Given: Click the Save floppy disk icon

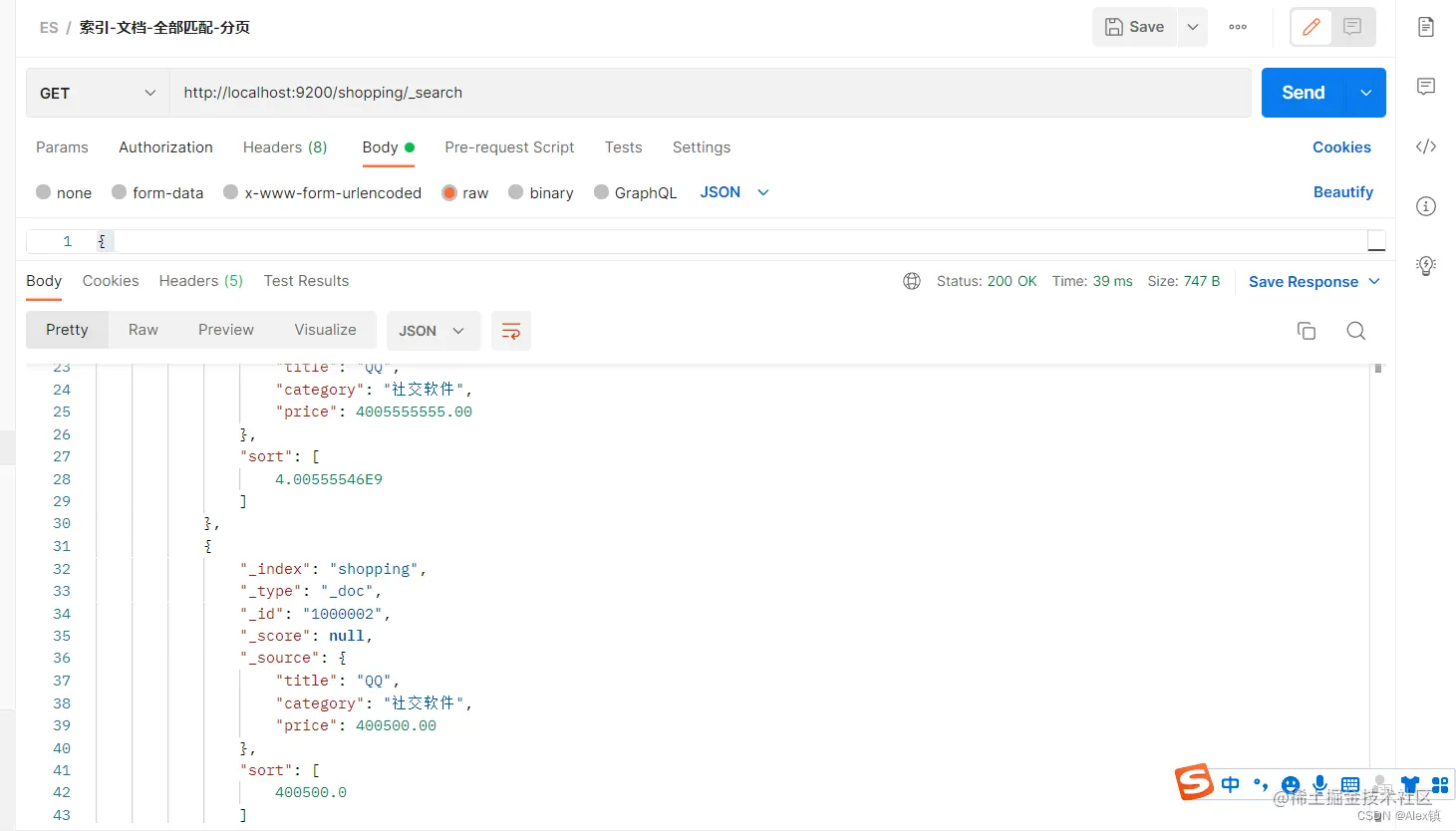Looking at the screenshot, I should click(1114, 27).
